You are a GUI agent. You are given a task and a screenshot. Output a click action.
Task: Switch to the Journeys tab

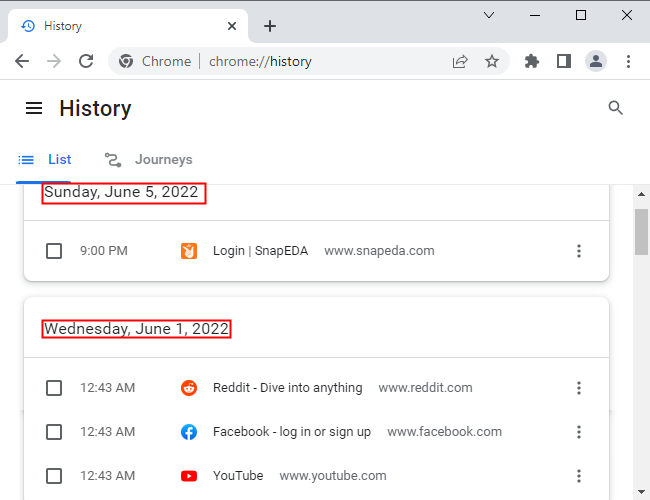coord(148,160)
